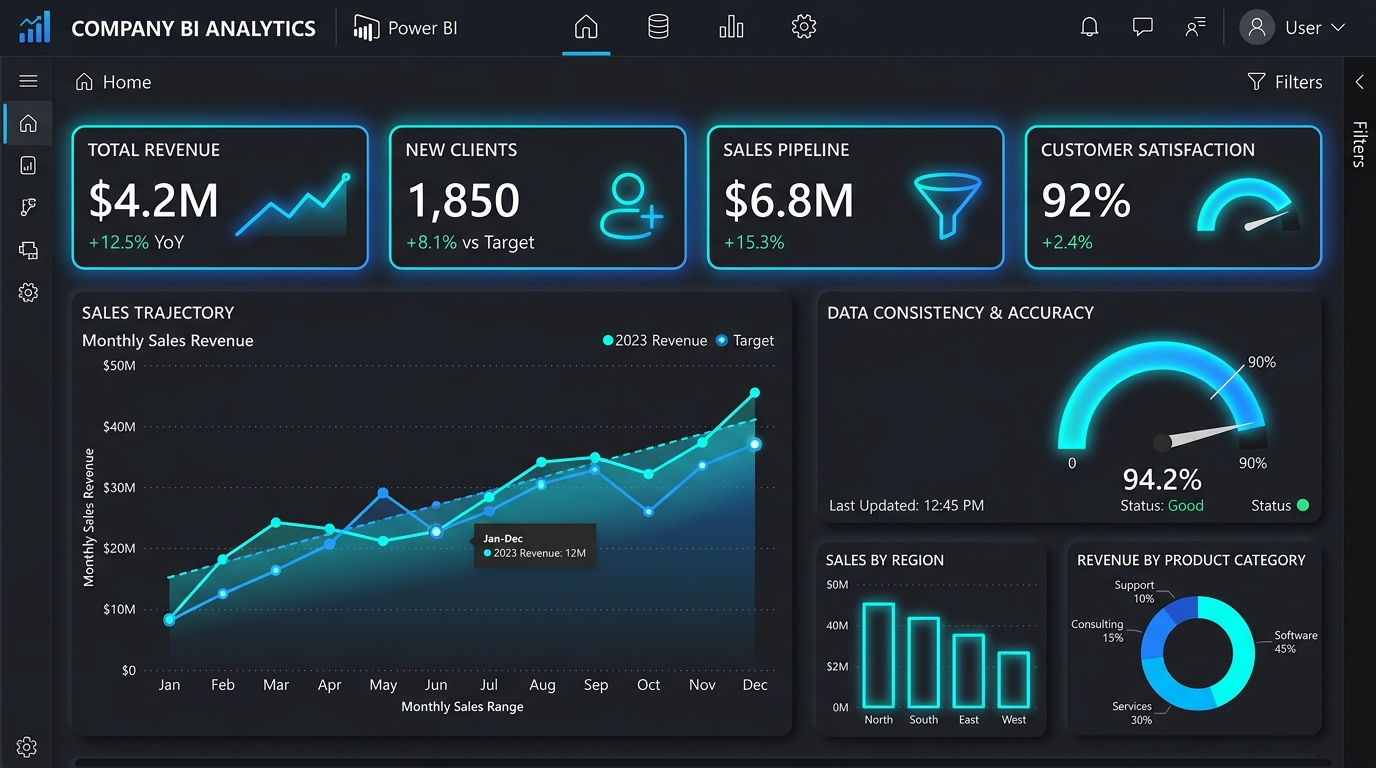Click the Consulting 15% label
1376x768 pixels.
1098,630
